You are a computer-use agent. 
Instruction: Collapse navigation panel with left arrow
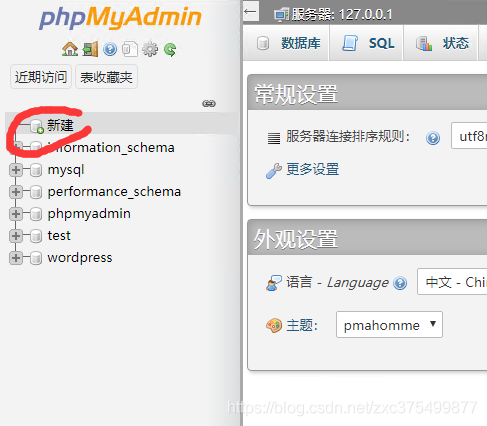tap(251, 12)
